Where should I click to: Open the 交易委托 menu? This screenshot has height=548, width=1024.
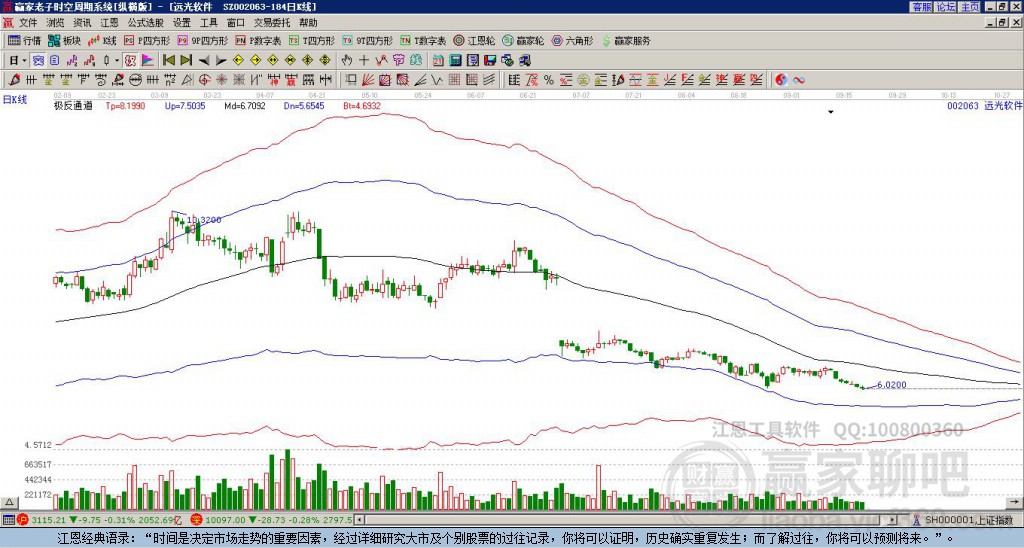click(x=271, y=23)
